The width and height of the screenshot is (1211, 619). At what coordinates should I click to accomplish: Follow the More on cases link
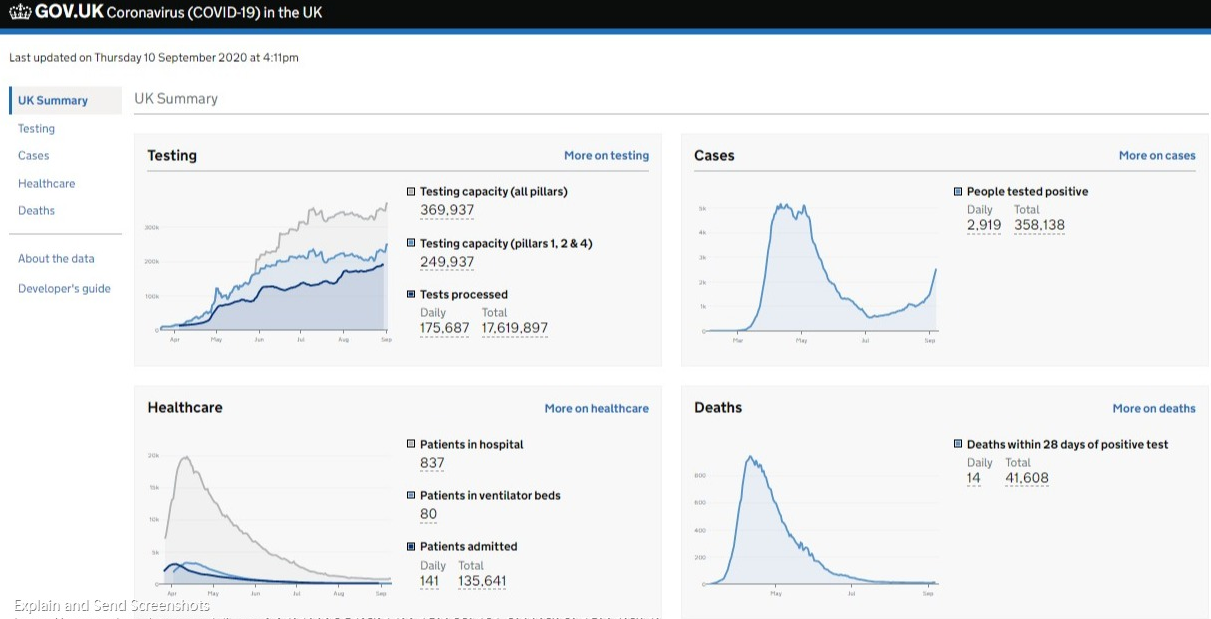[1157, 155]
